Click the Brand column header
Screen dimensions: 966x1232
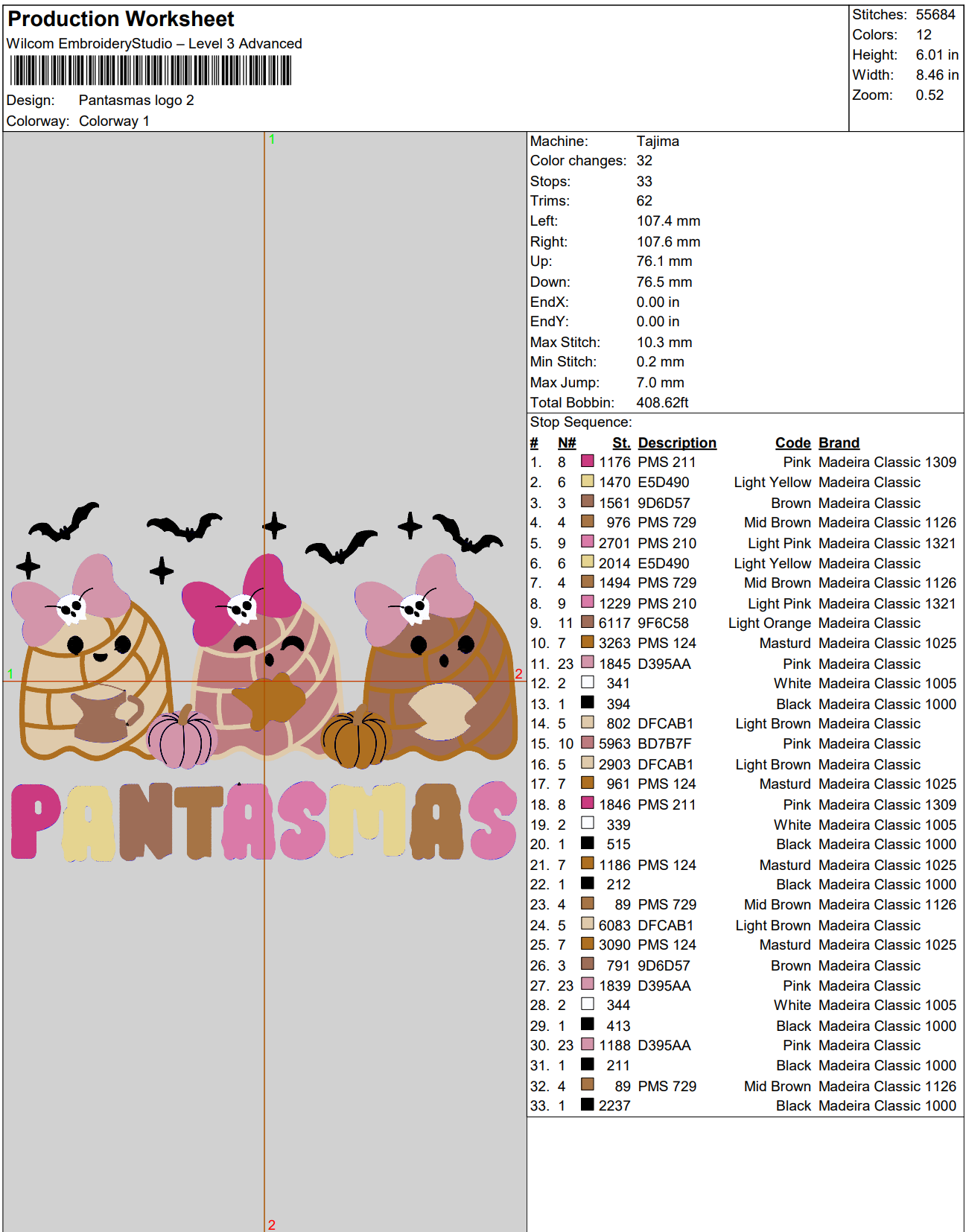(x=839, y=443)
